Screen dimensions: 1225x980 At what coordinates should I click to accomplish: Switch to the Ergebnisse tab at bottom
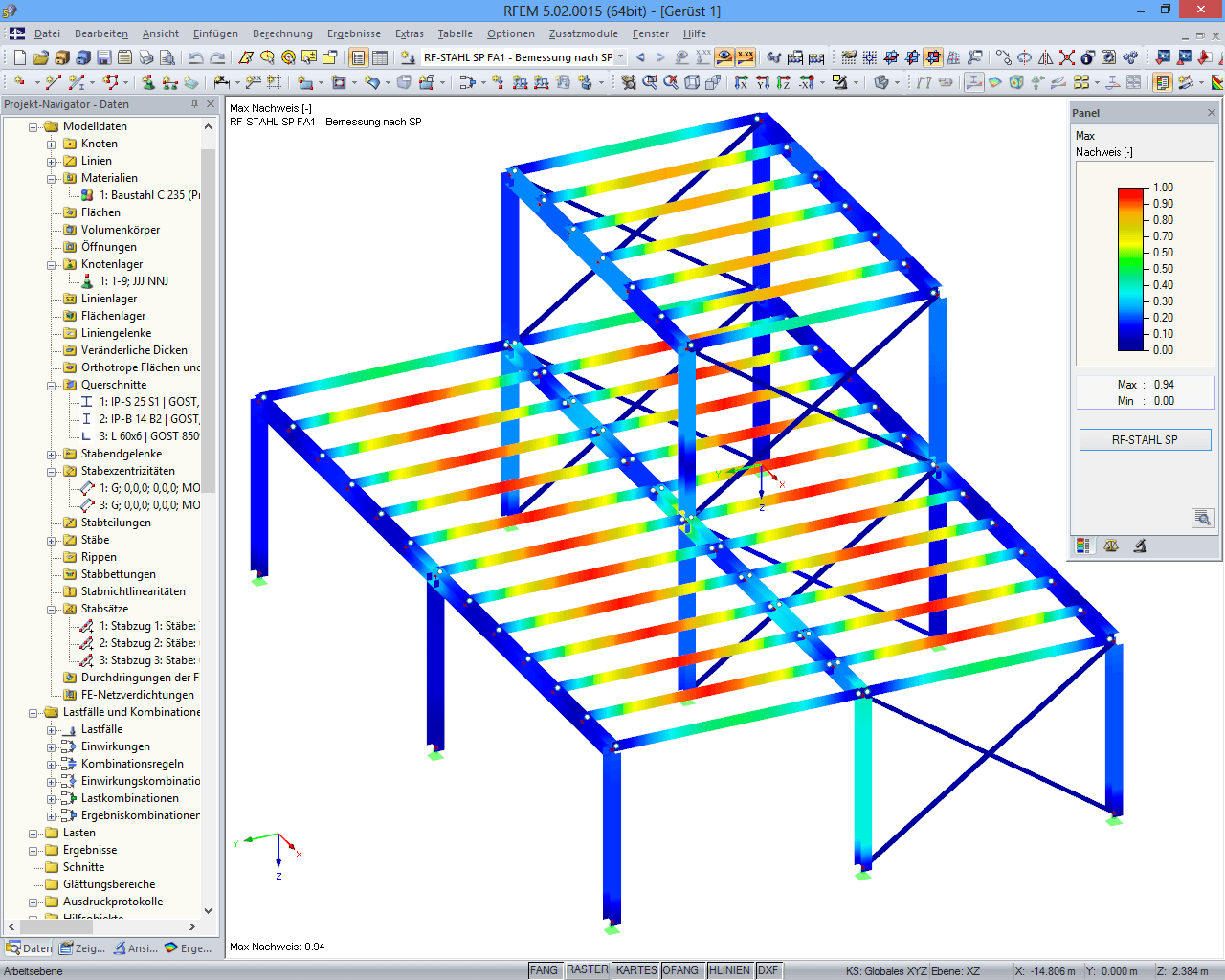tap(191, 948)
